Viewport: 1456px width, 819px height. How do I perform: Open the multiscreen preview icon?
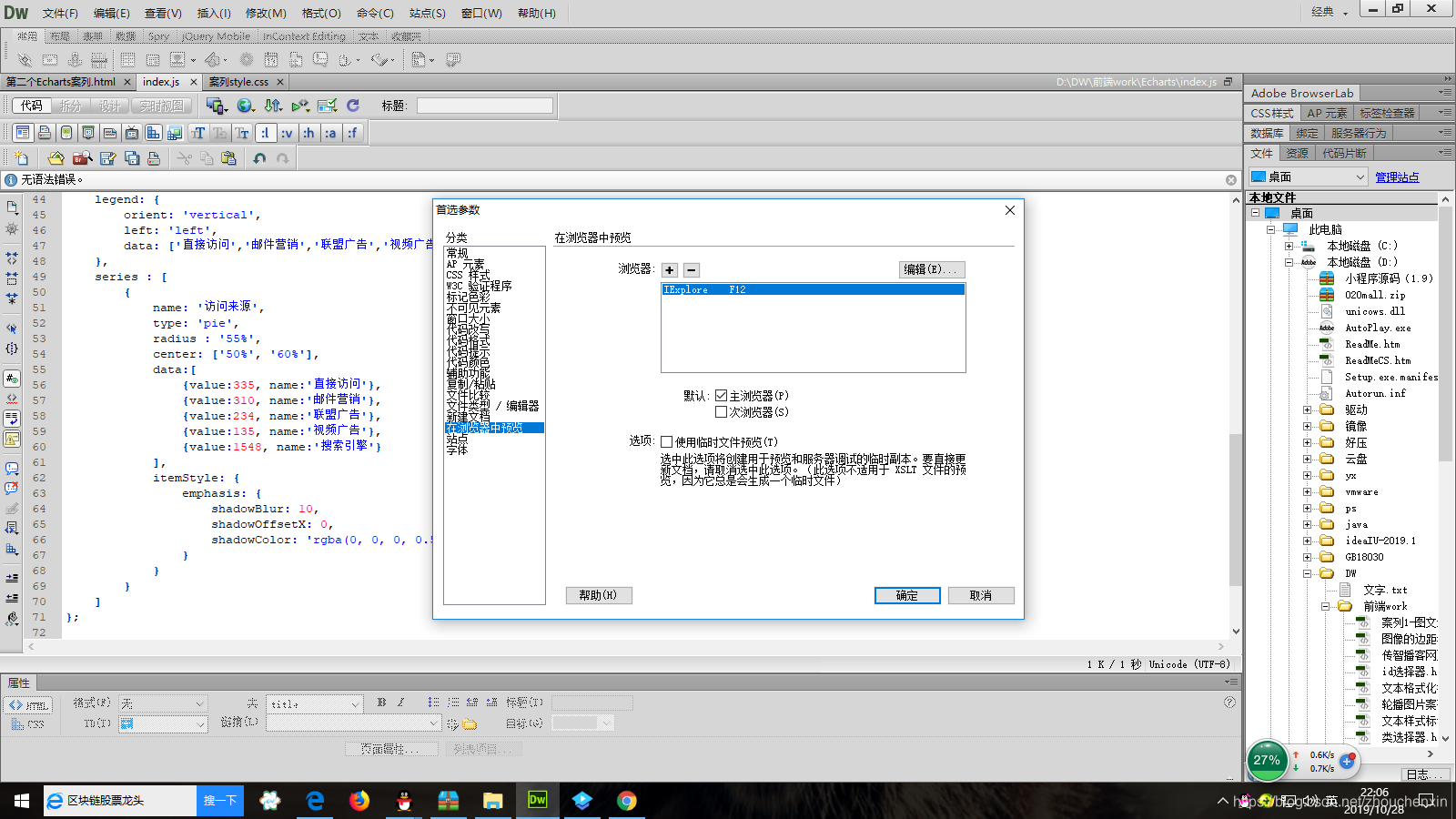(217, 106)
